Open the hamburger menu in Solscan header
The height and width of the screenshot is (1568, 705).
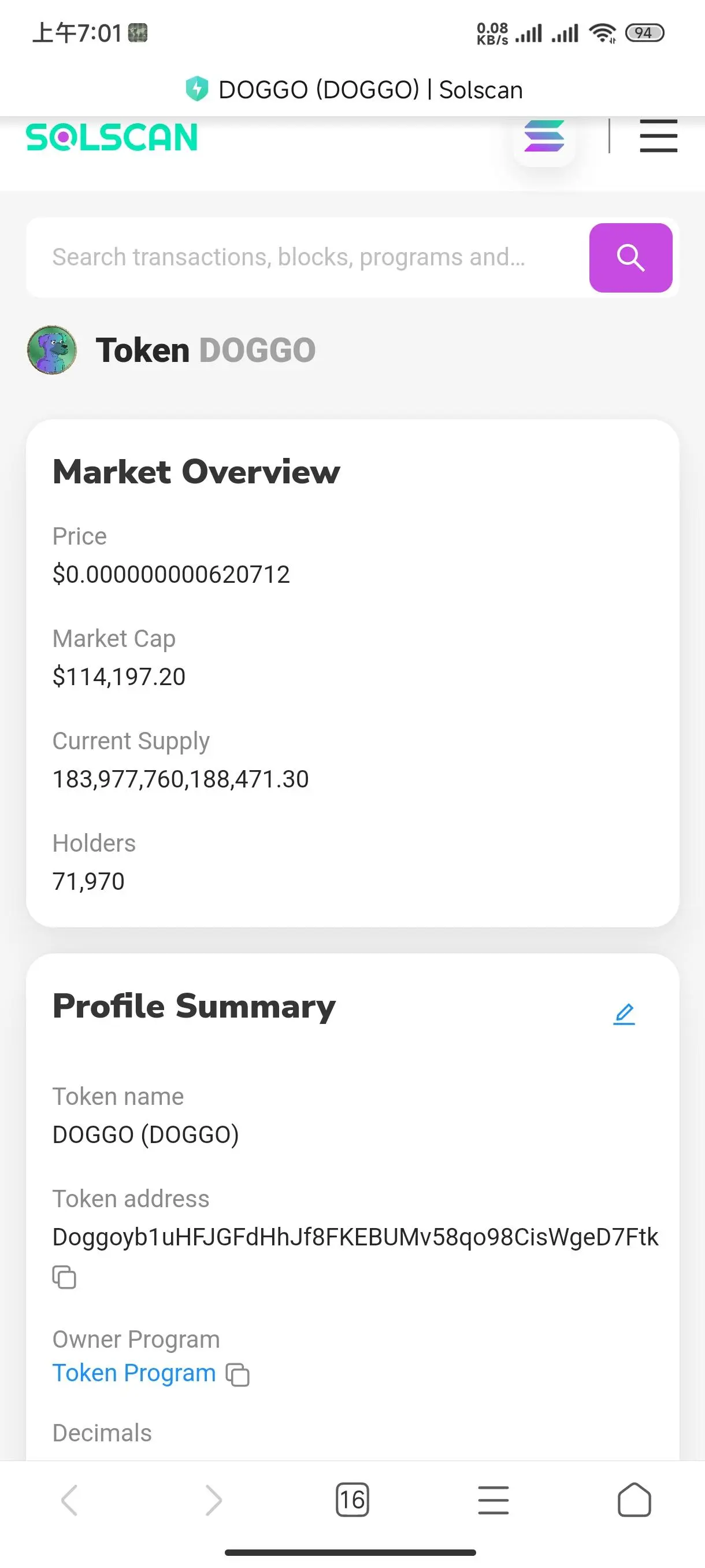[658, 136]
